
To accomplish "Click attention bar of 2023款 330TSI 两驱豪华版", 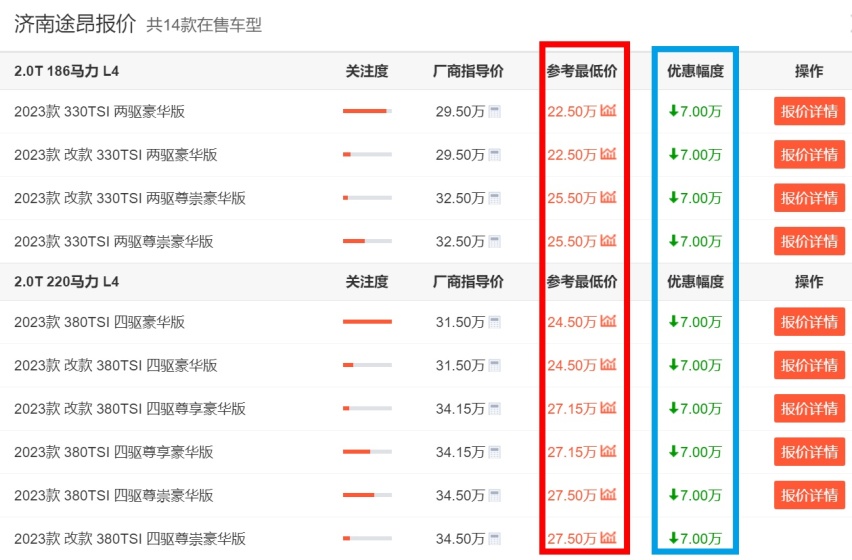I will (367, 111).
